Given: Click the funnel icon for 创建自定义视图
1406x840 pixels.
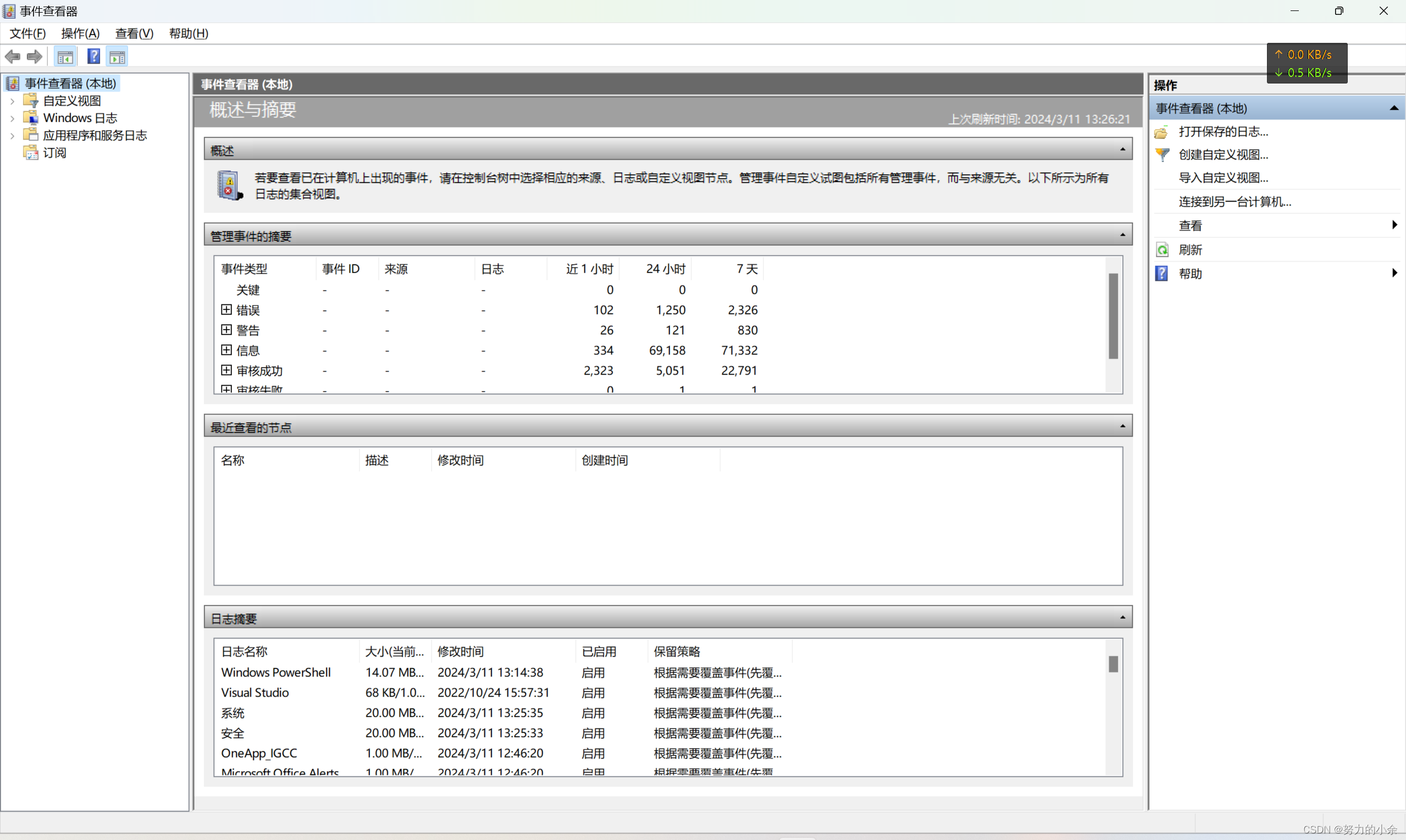Looking at the screenshot, I should tap(1162, 154).
